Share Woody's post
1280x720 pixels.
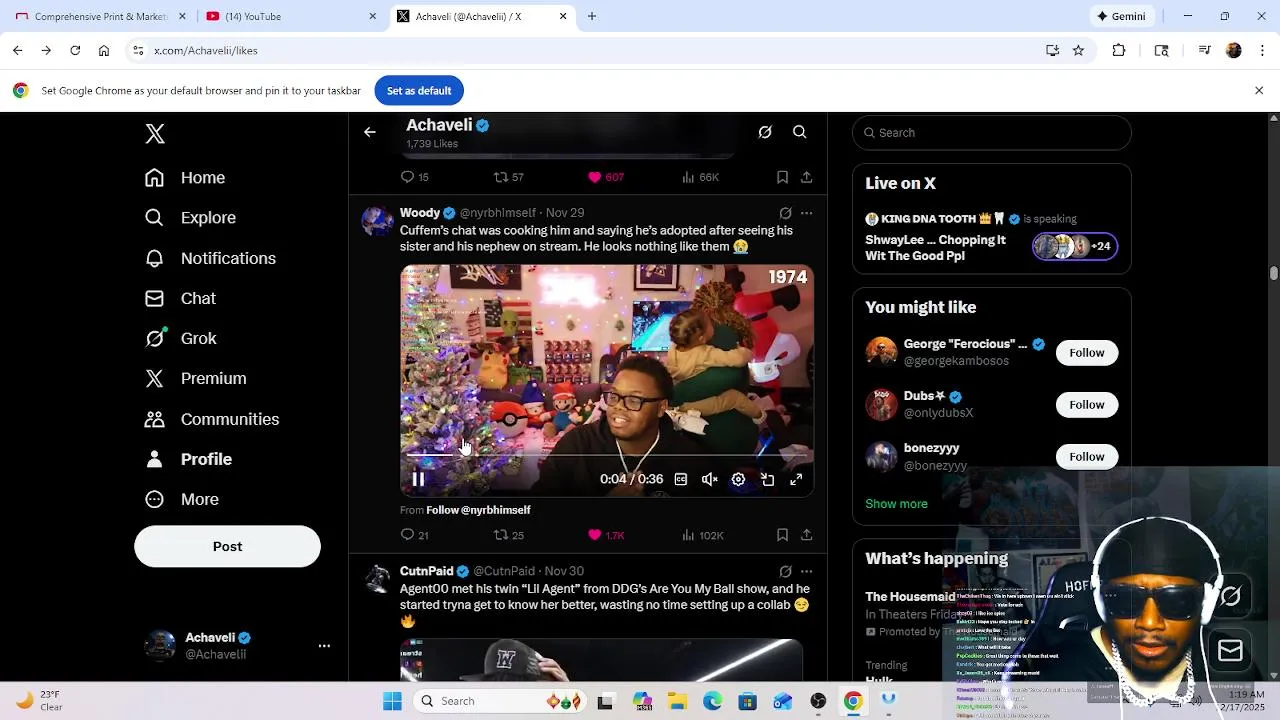[x=806, y=535]
